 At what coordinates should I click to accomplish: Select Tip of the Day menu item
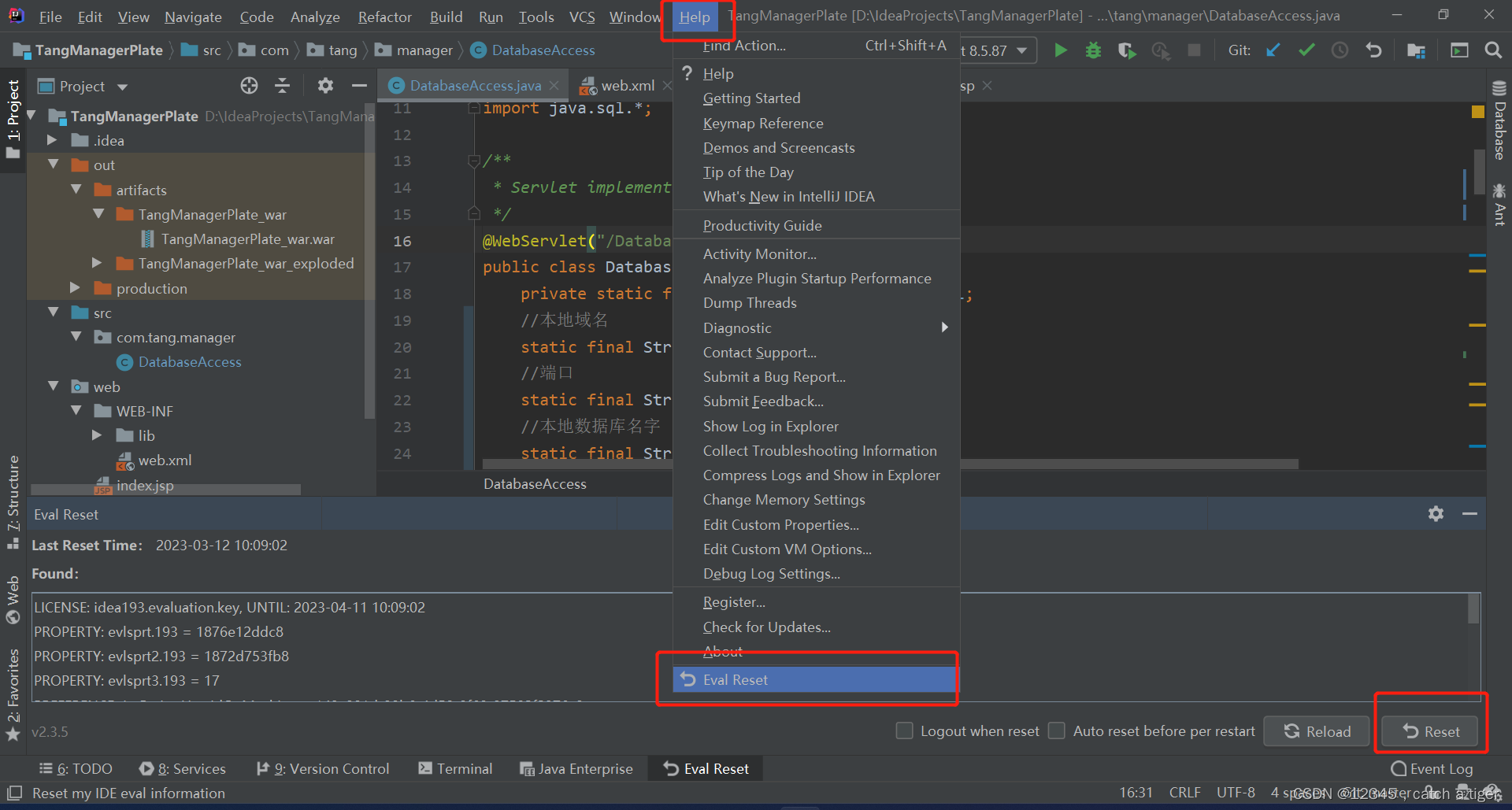[x=817, y=172]
